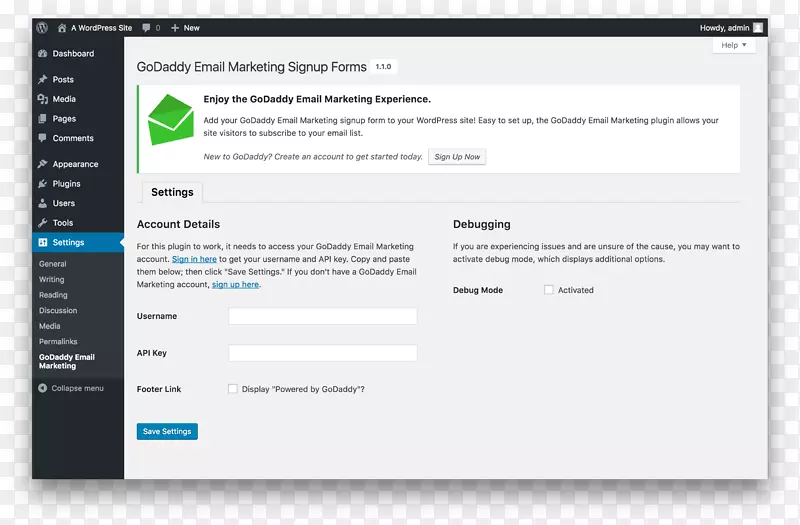The image size is (800, 525).
Task: Click Howdy, admin account text
Action: pos(724,28)
